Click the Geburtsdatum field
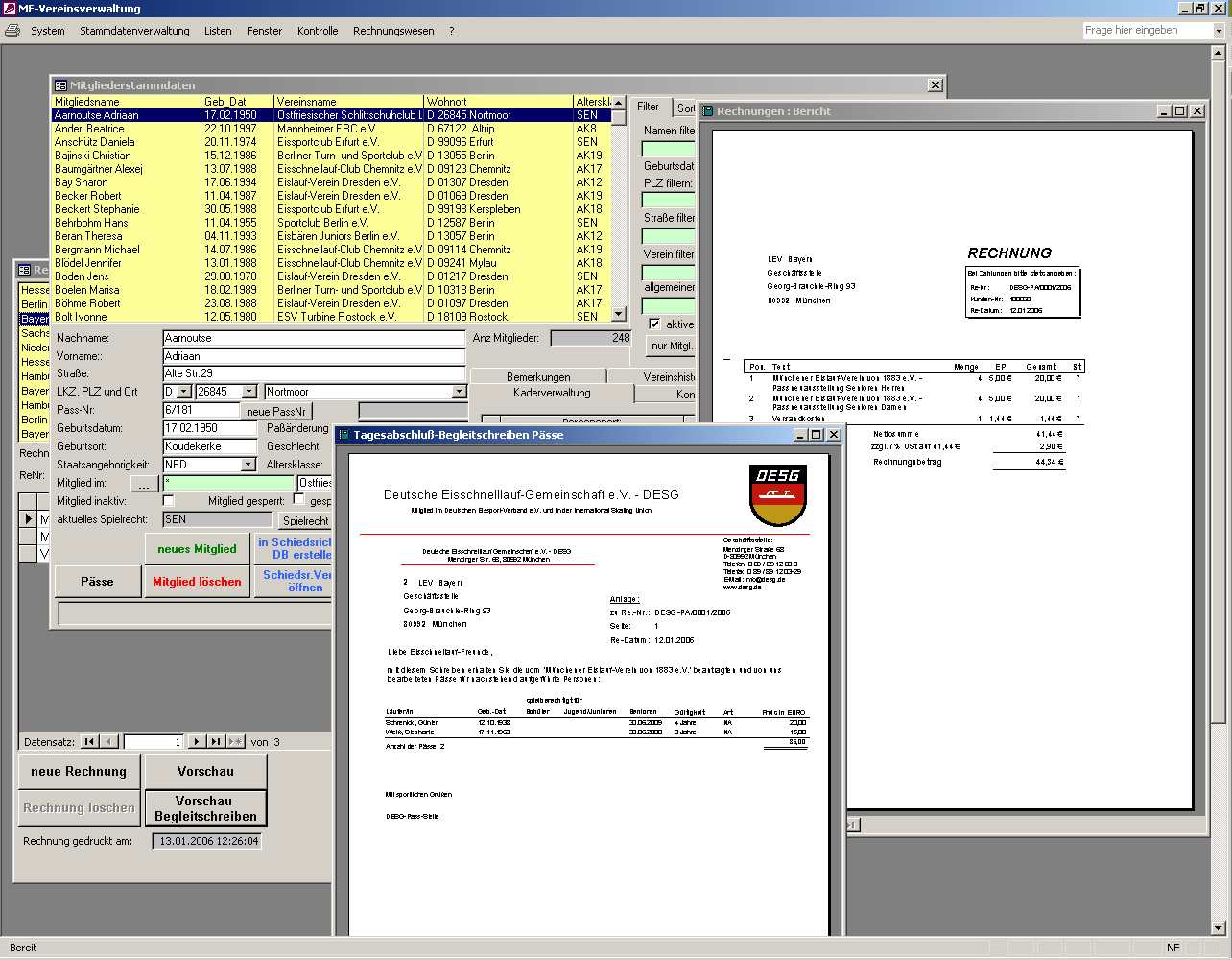 pyautogui.click(x=209, y=428)
